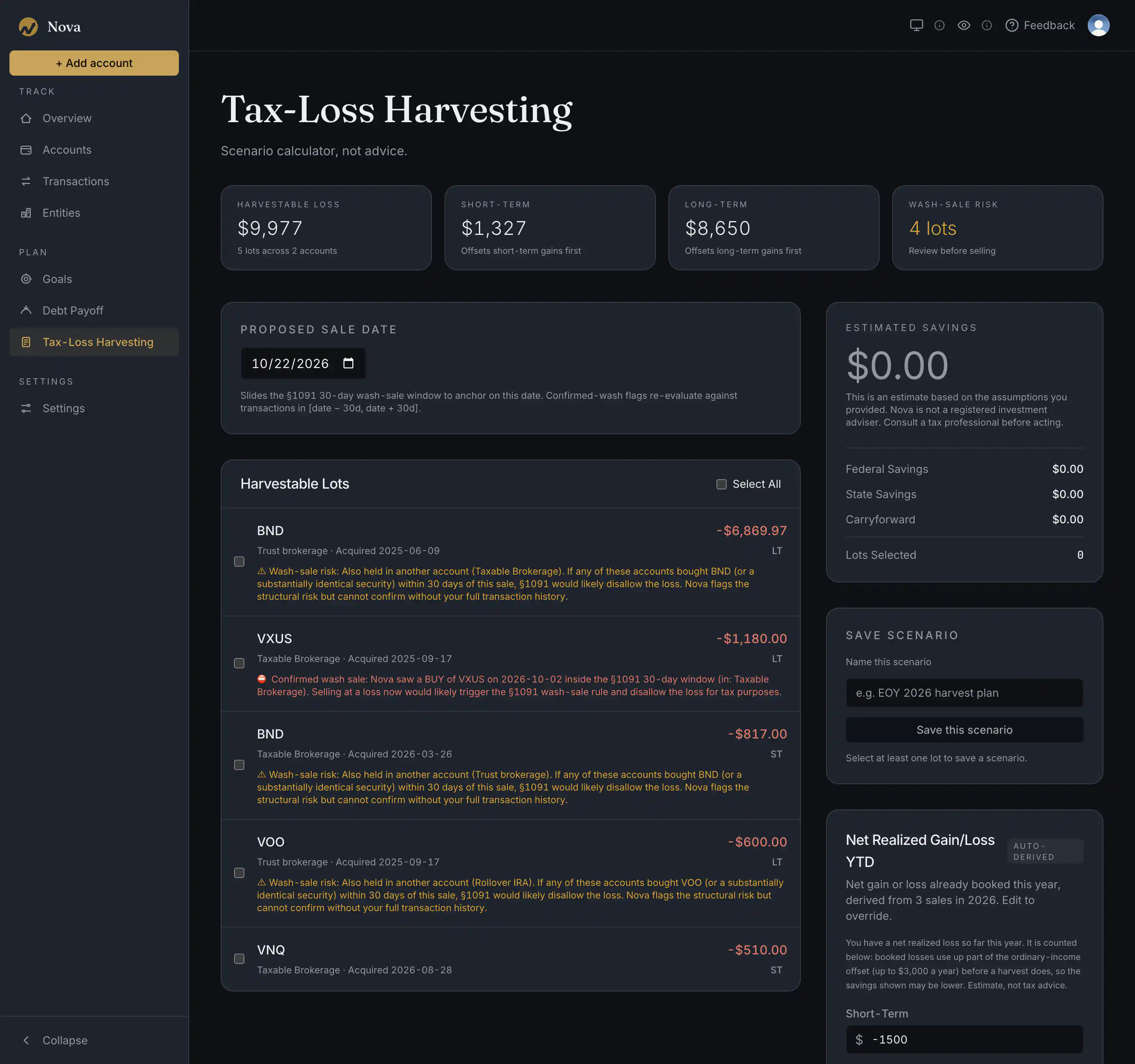Open the user avatar profile menu

(x=1098, y=25)
